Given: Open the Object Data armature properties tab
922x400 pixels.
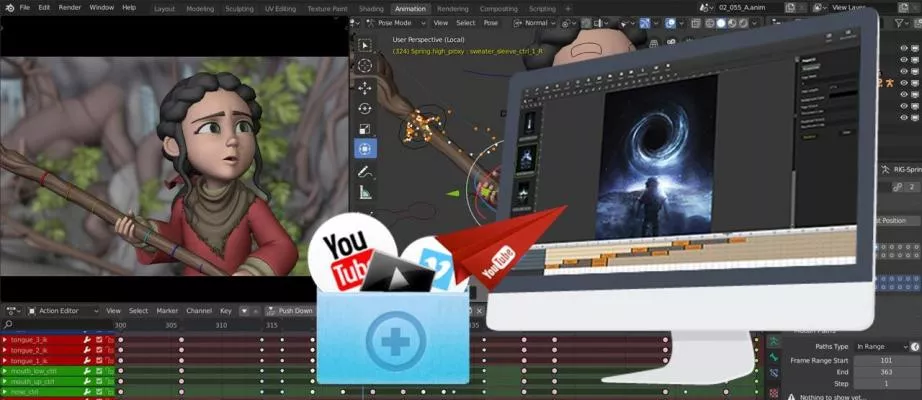Looking at the screenshot, I should tap(774, 341).
